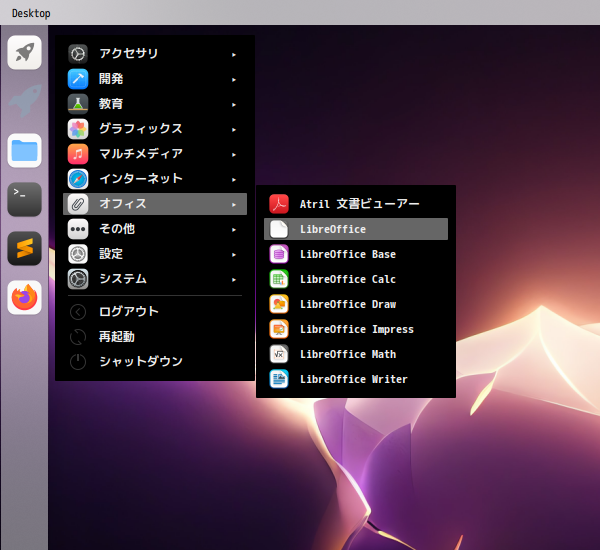Image resolution: width=600 pixels, height=550 pixels.
Task: Click the 開発 hammer icon
Action: [78, 79]
